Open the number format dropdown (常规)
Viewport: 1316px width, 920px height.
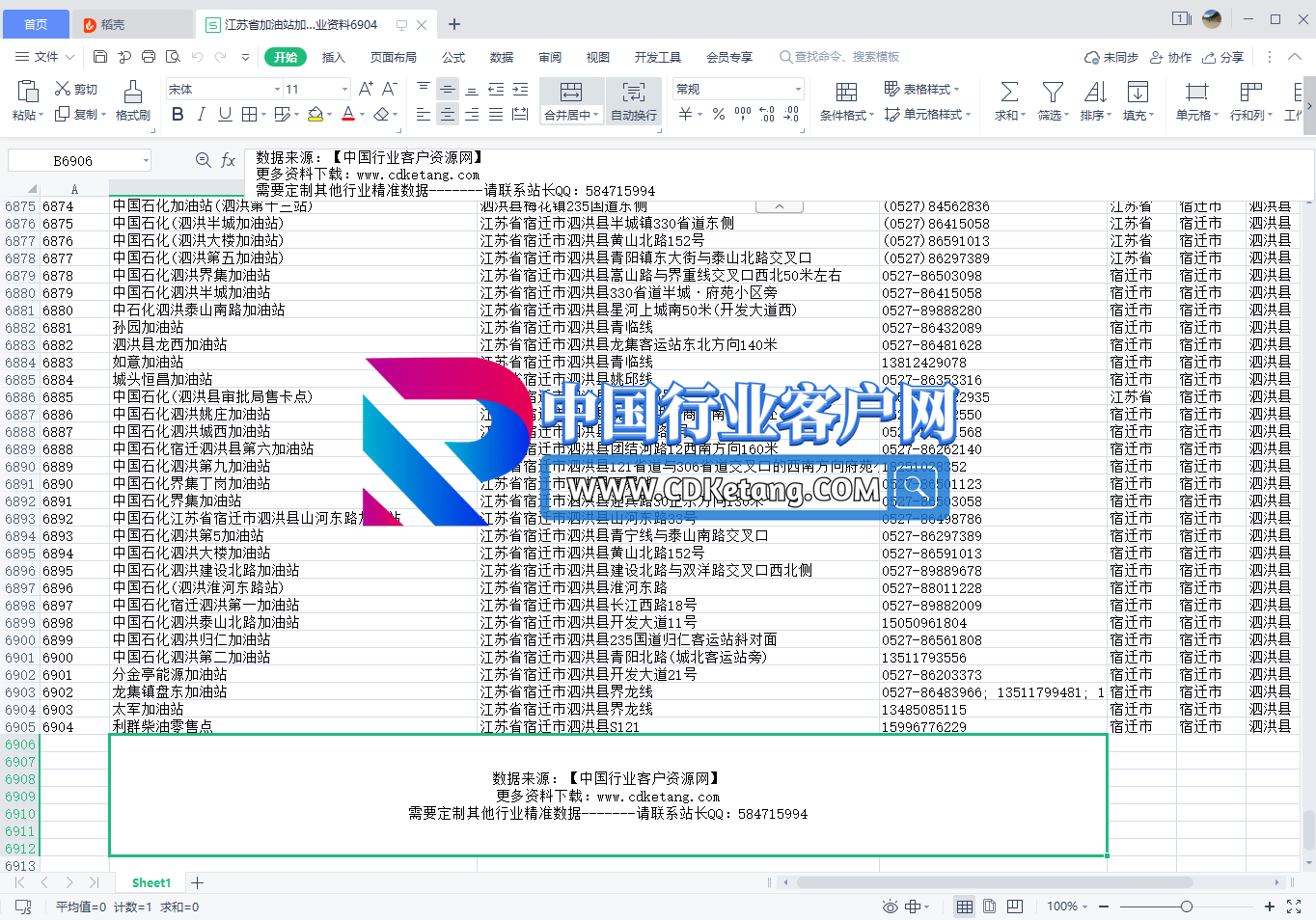coord(798,89)
